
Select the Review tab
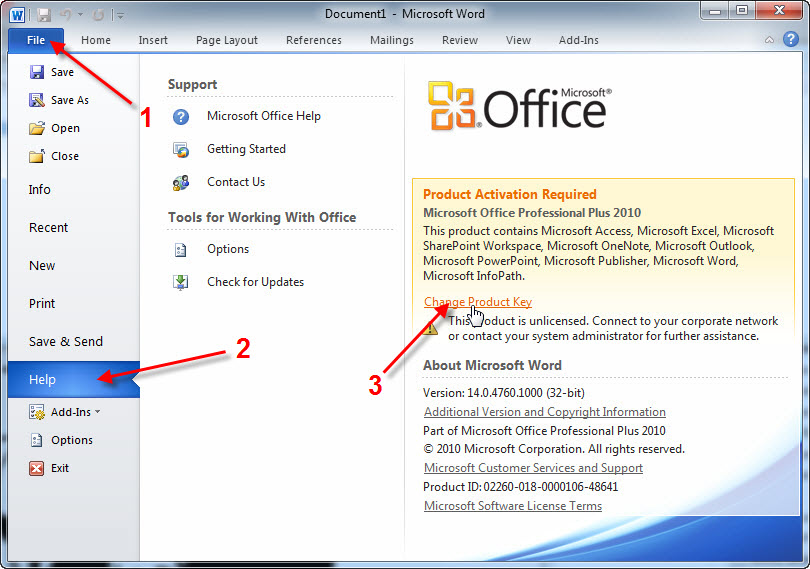coord(460,40)
